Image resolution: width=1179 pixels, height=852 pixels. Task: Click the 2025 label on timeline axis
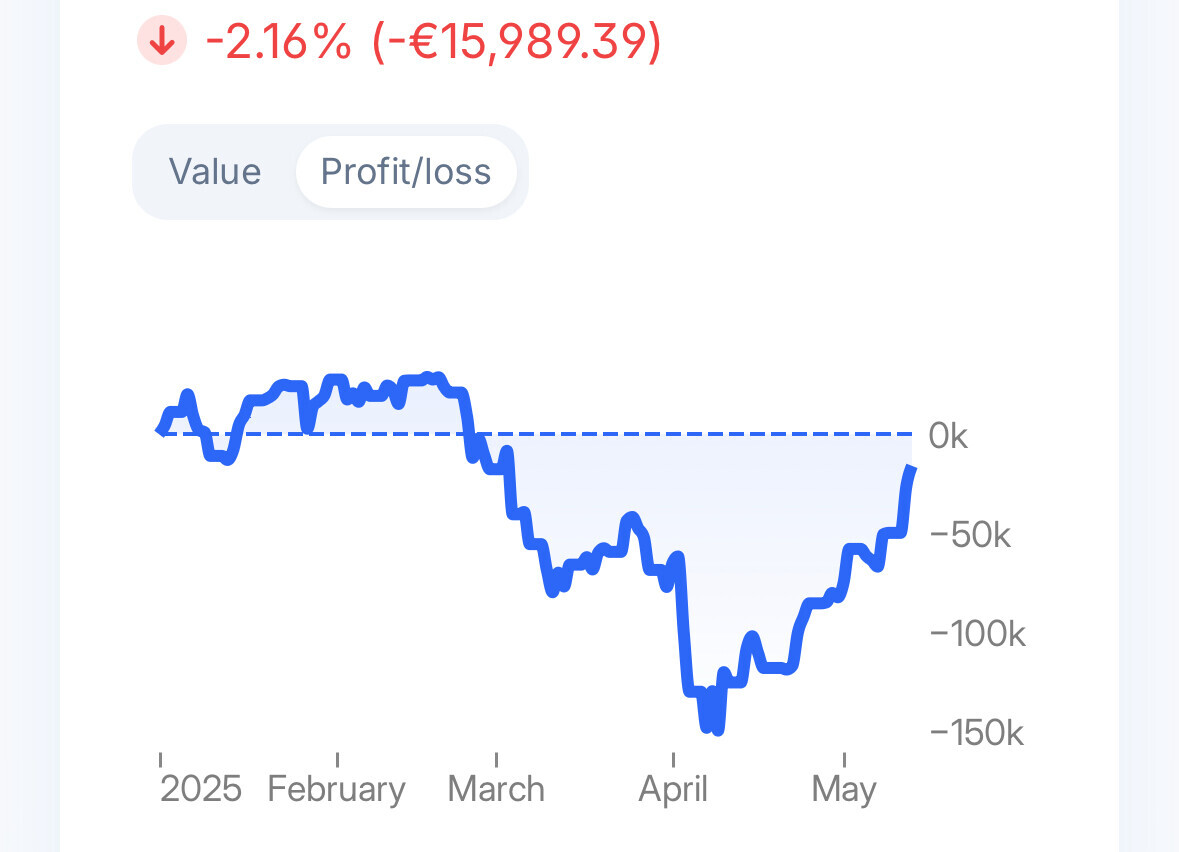pyautogui.click(x=201, y=789)
